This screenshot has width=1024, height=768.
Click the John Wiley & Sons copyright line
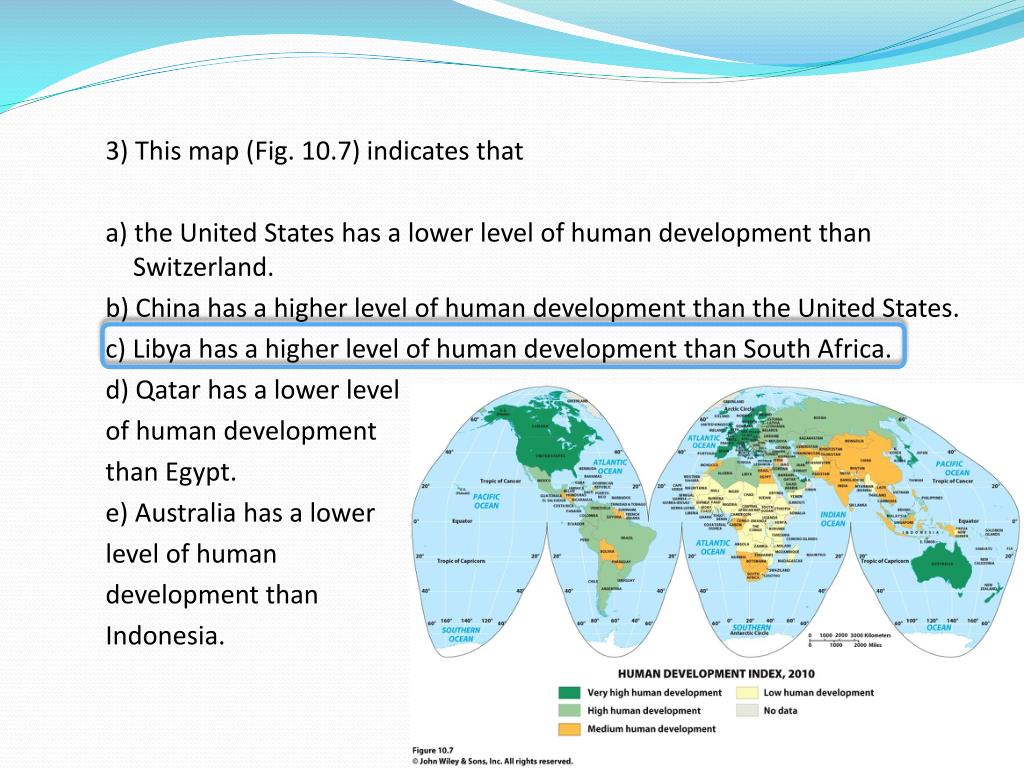492,761
